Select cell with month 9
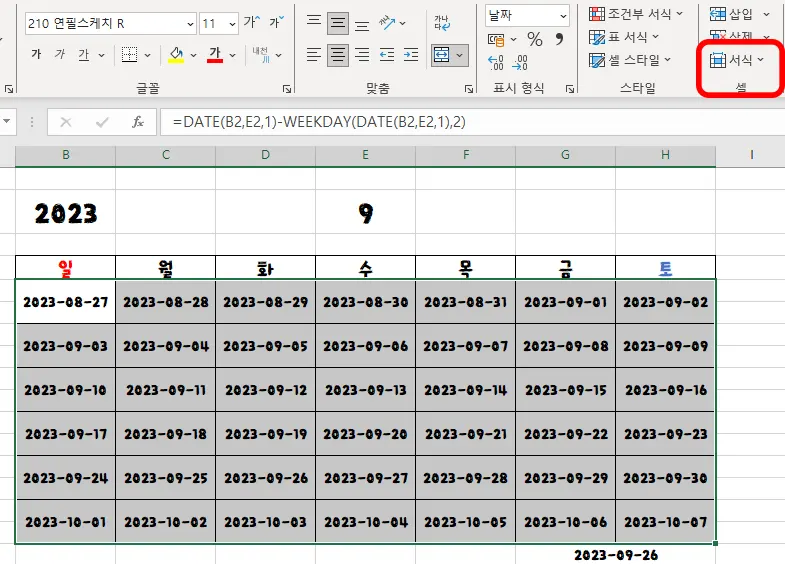The width and height of the screenshot is (785, 564). pyautogui.click(x=365, y=212)
